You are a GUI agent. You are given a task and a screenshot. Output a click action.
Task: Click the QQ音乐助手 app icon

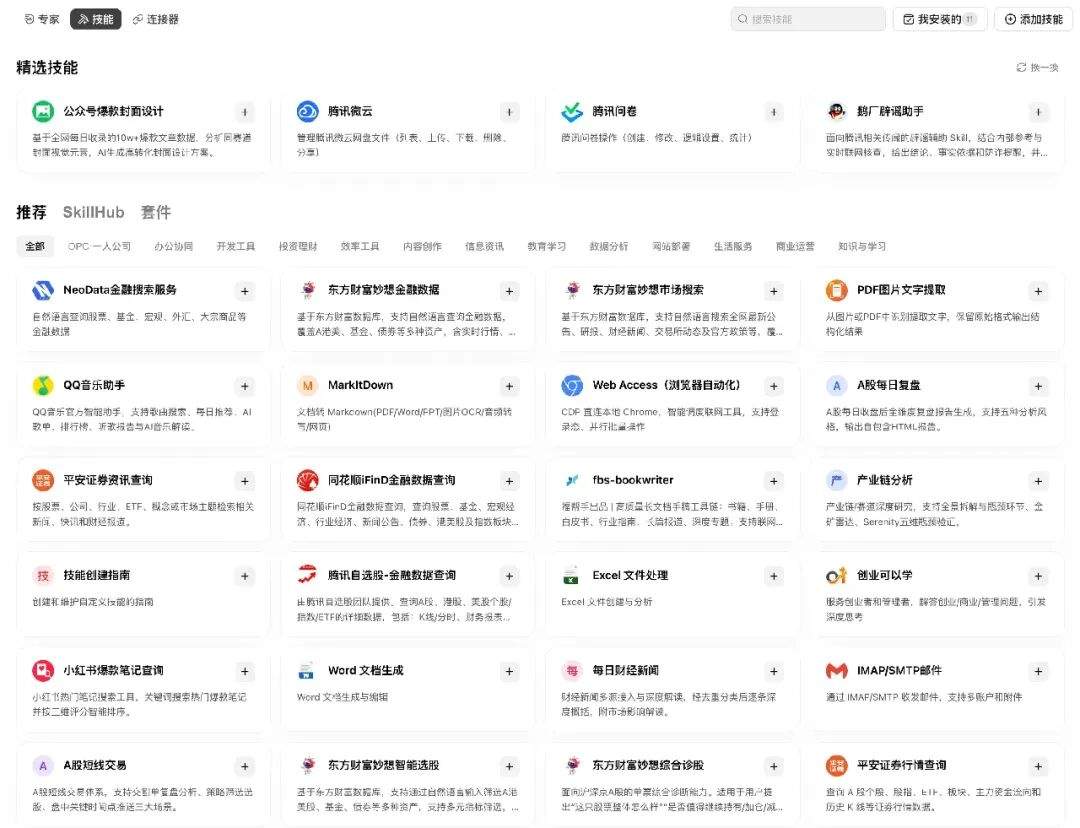tap(43, 386)
